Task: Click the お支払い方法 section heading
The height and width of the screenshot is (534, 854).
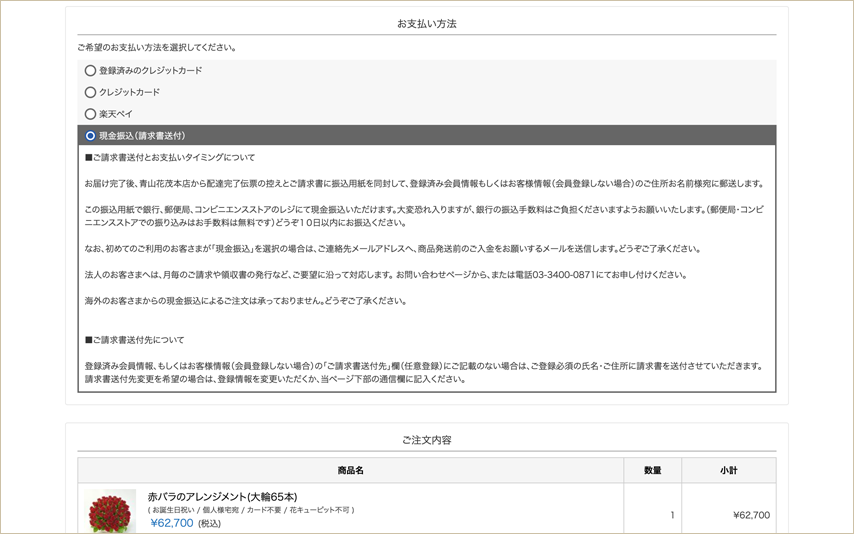Action: (x=427, y=24)
